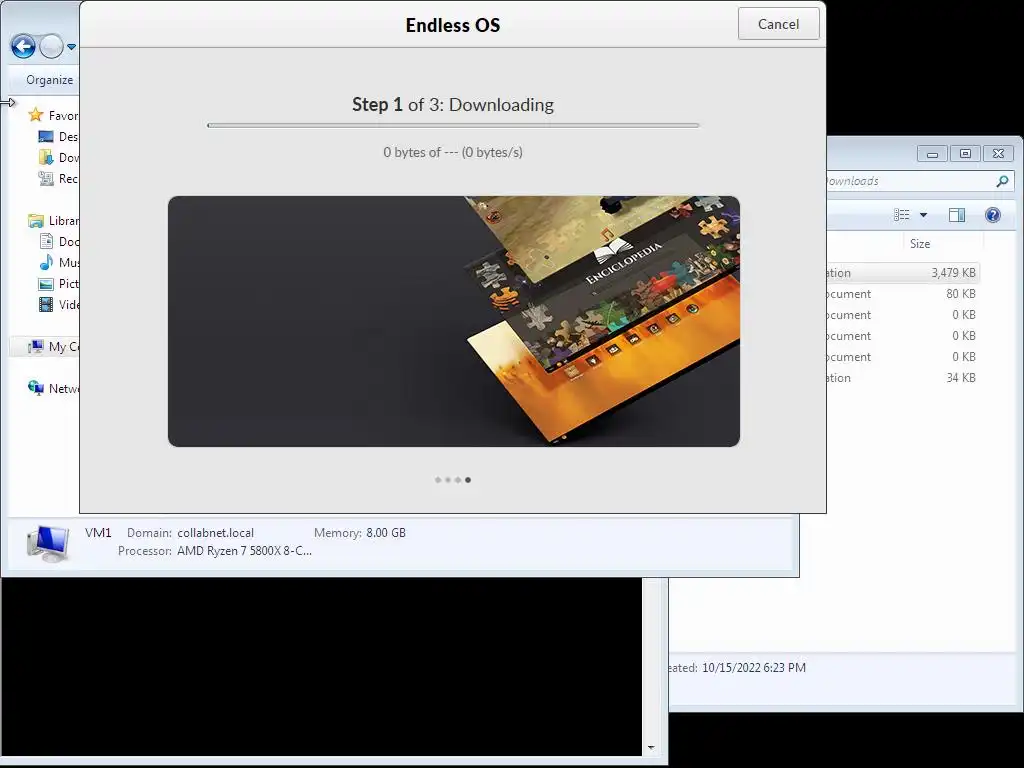Viewport: 1024px width, 768px height.
Task: Select the third slideshow dot indicator
Action: point(458,480)
